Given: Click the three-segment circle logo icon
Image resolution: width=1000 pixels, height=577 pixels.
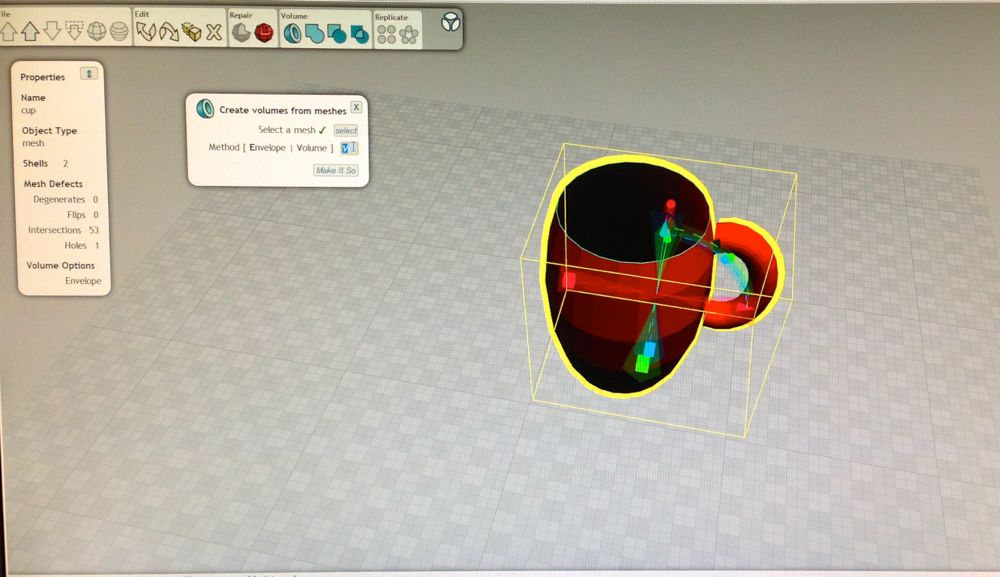Looking at the screenshot, I should [450, 22].
